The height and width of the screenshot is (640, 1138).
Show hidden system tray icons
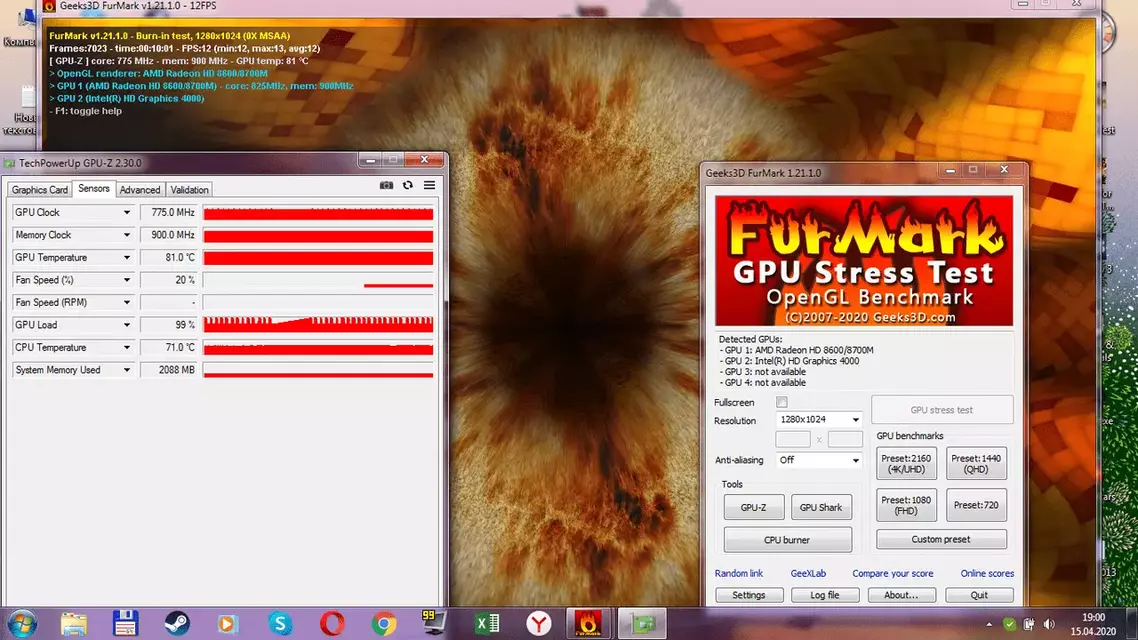(988, 624)
